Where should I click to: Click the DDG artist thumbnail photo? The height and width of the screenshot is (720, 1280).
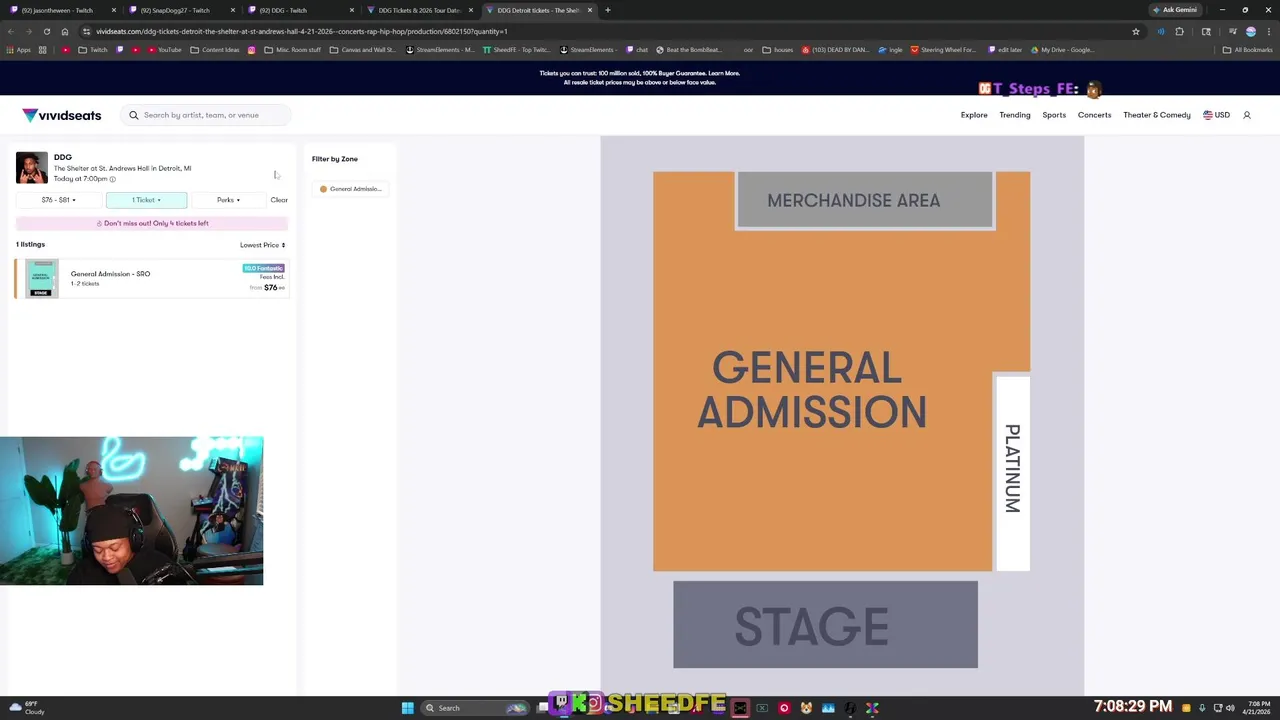pyautogui.click(x=32, y=168)
